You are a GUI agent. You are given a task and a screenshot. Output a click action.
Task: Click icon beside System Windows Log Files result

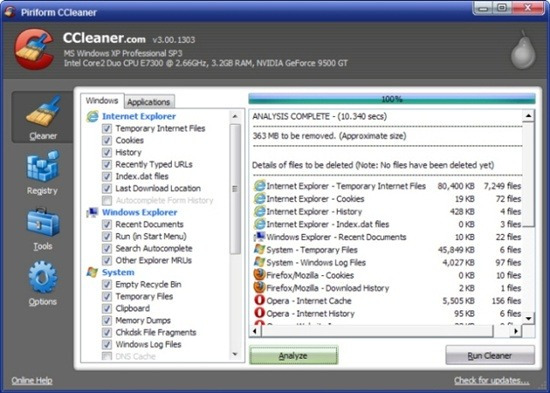point(260,262)
